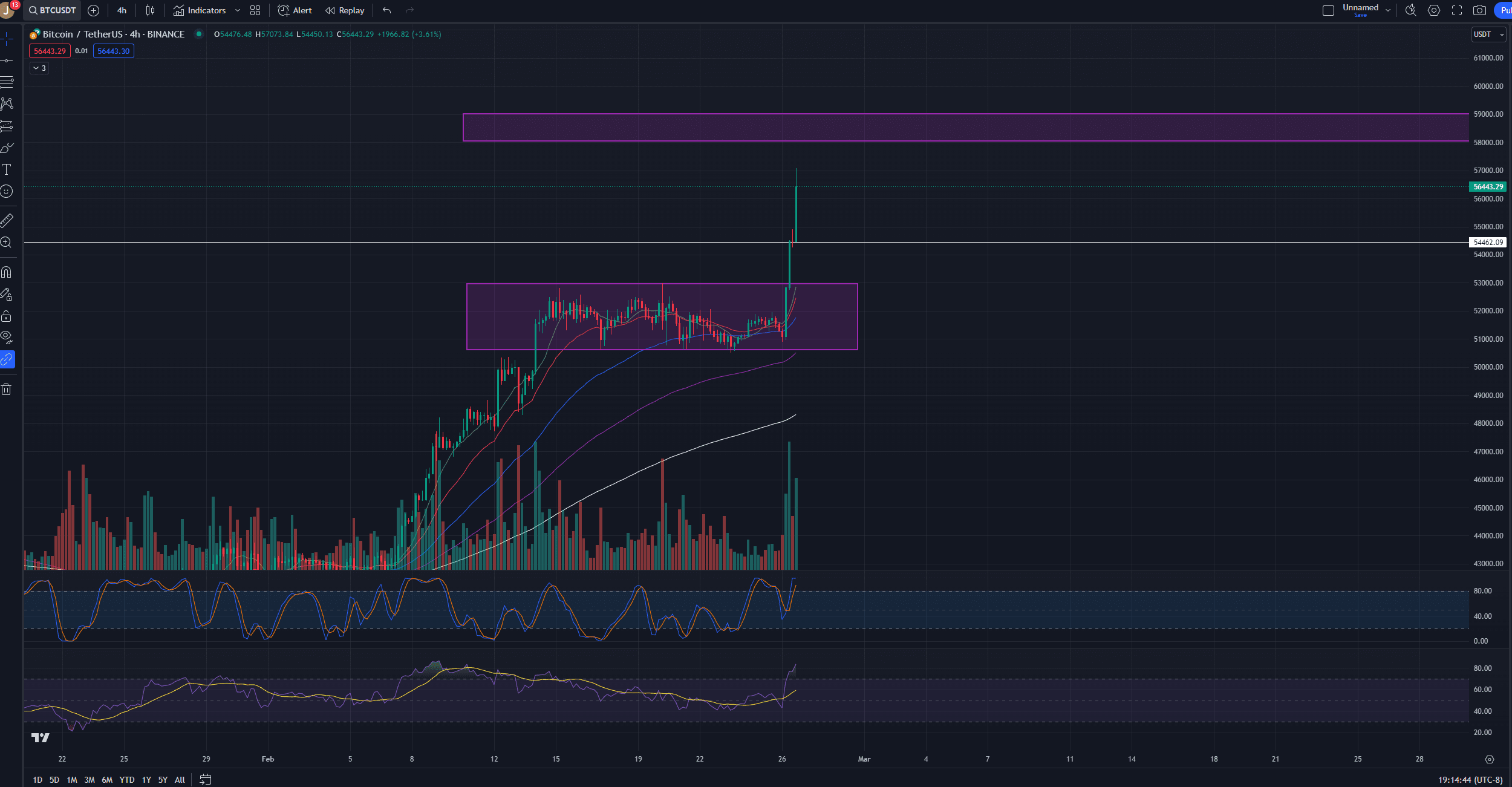Viewport: 1512px width, 787px height.
Task: Click the TradingView logo on chart
Action: point(41,737)
